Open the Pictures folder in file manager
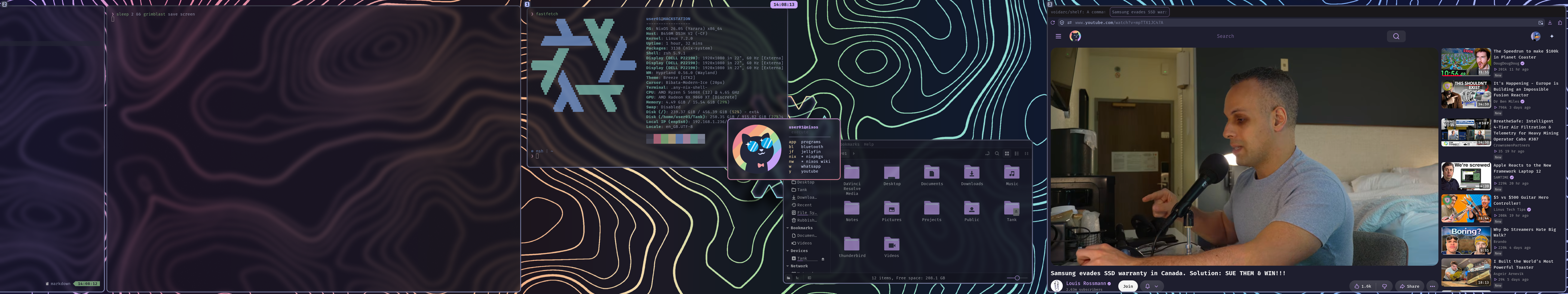1568x294 pixels. coord(892,211)
